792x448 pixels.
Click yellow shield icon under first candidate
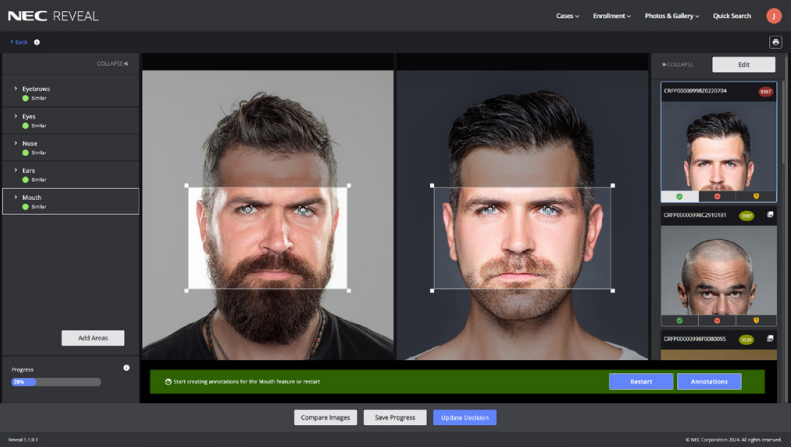pos(756,196)
